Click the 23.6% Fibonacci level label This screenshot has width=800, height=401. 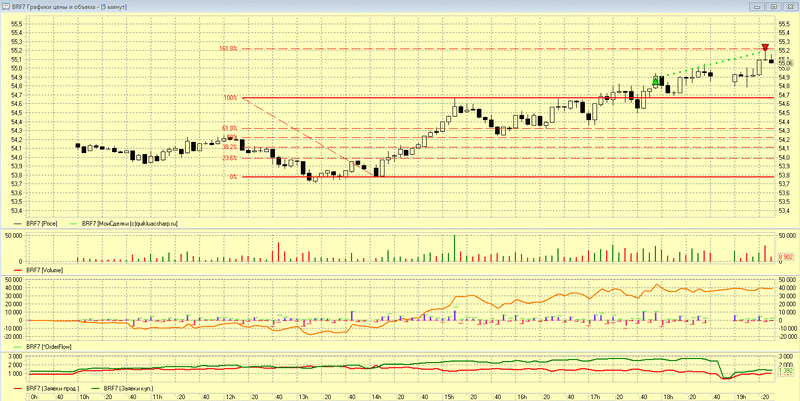230,158
